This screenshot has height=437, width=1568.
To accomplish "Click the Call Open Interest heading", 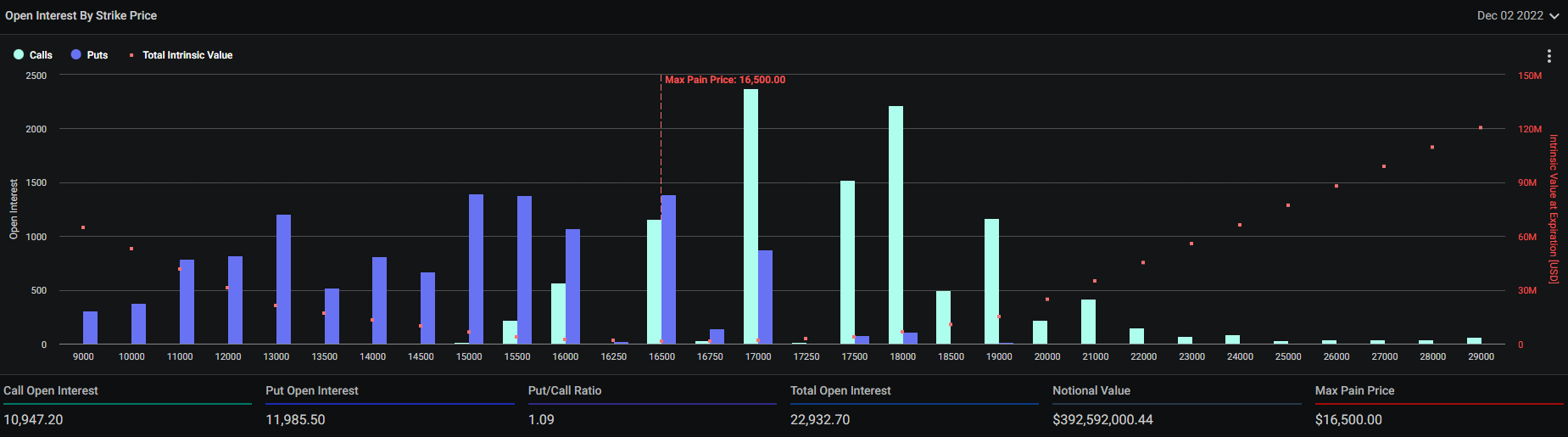I will click(51, 390).
